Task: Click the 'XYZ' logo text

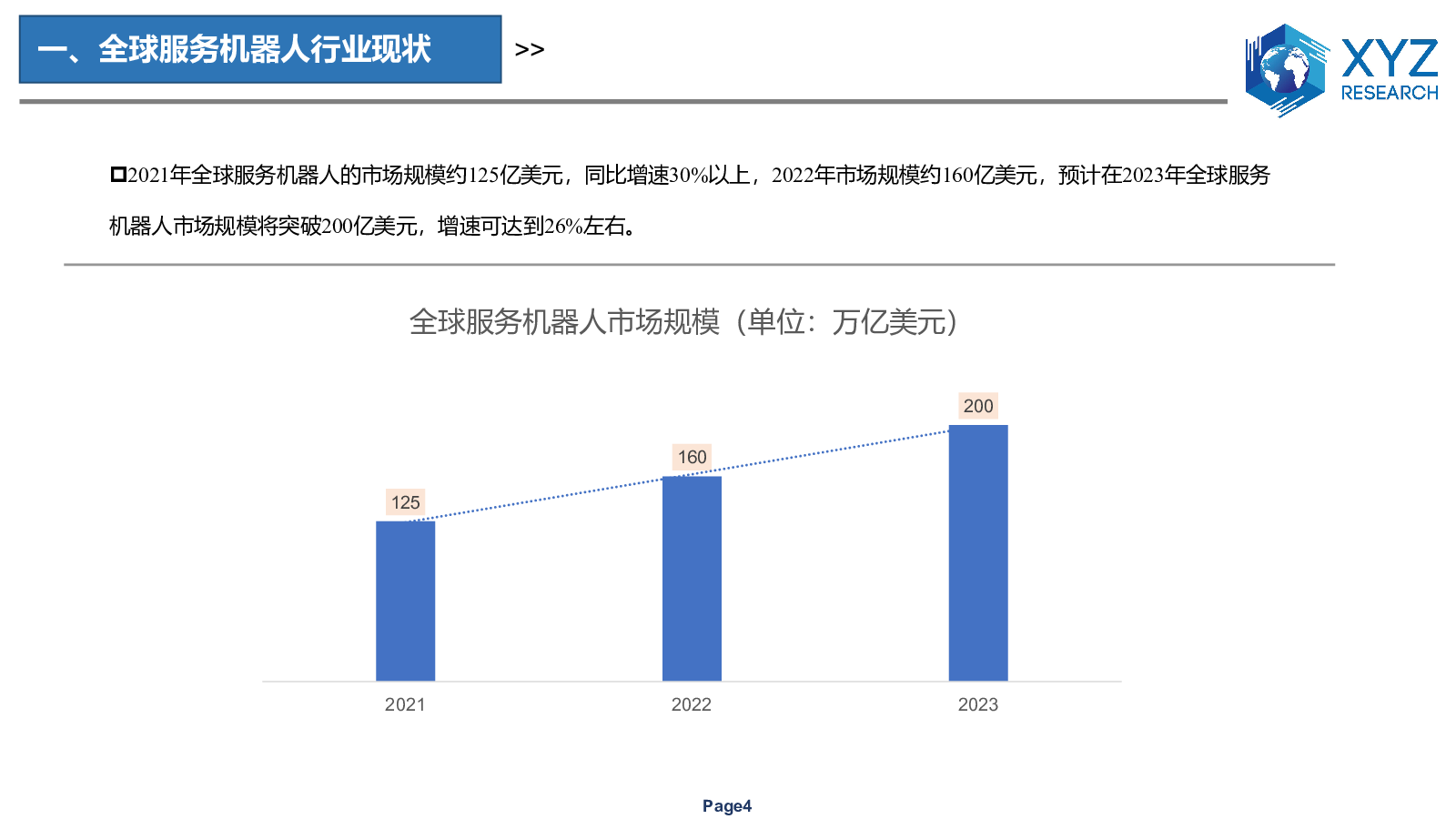Action: 1390,59
